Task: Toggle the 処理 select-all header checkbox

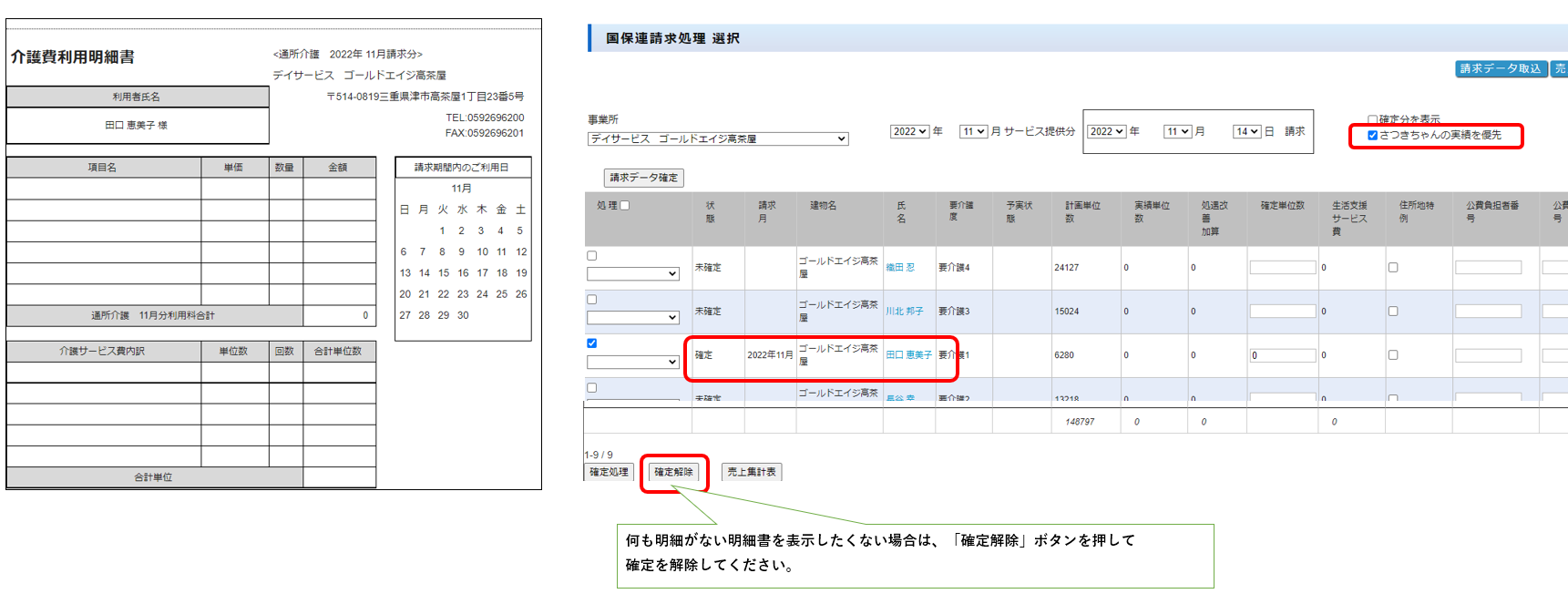Action: click(x=625, y=206)
